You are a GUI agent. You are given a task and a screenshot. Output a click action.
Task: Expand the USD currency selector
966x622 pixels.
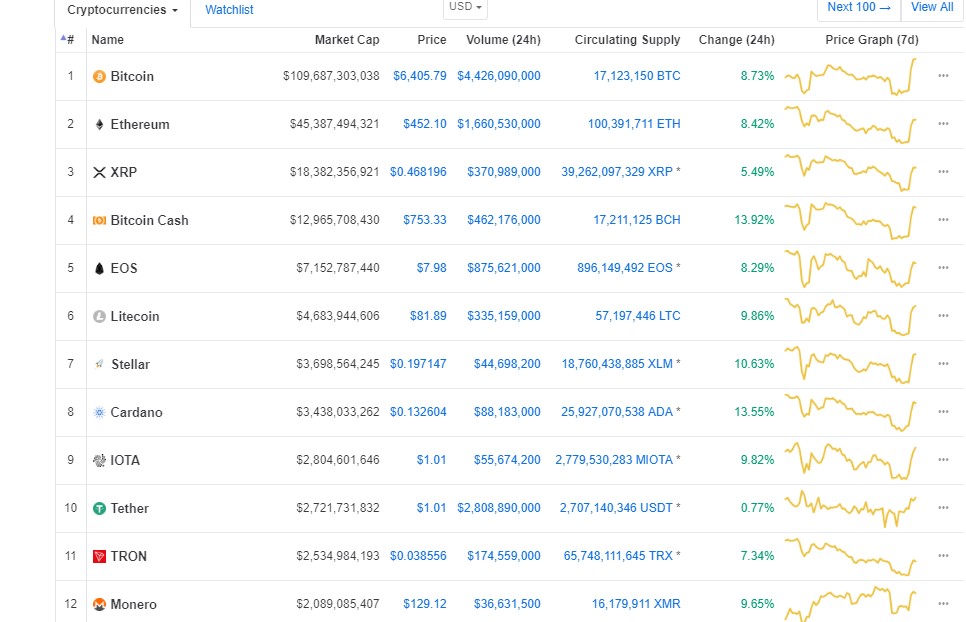click(465, 7)
